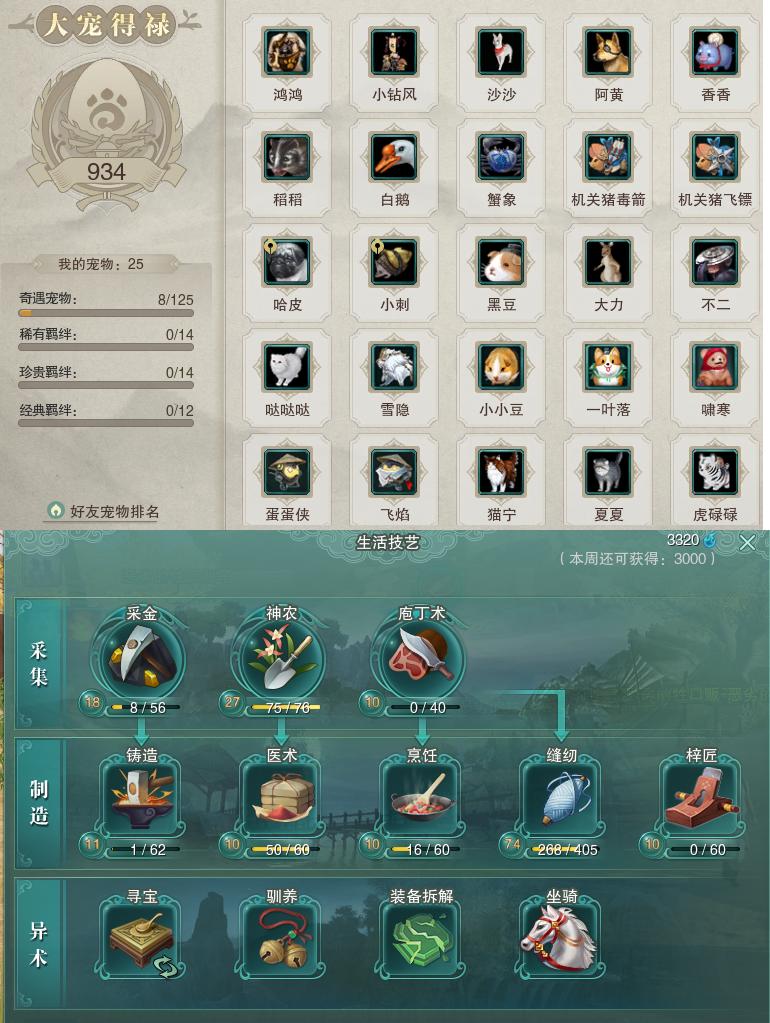770x1023 pixels.
Task: Close the 生活技艺 window
Action: tap(747, 542)
